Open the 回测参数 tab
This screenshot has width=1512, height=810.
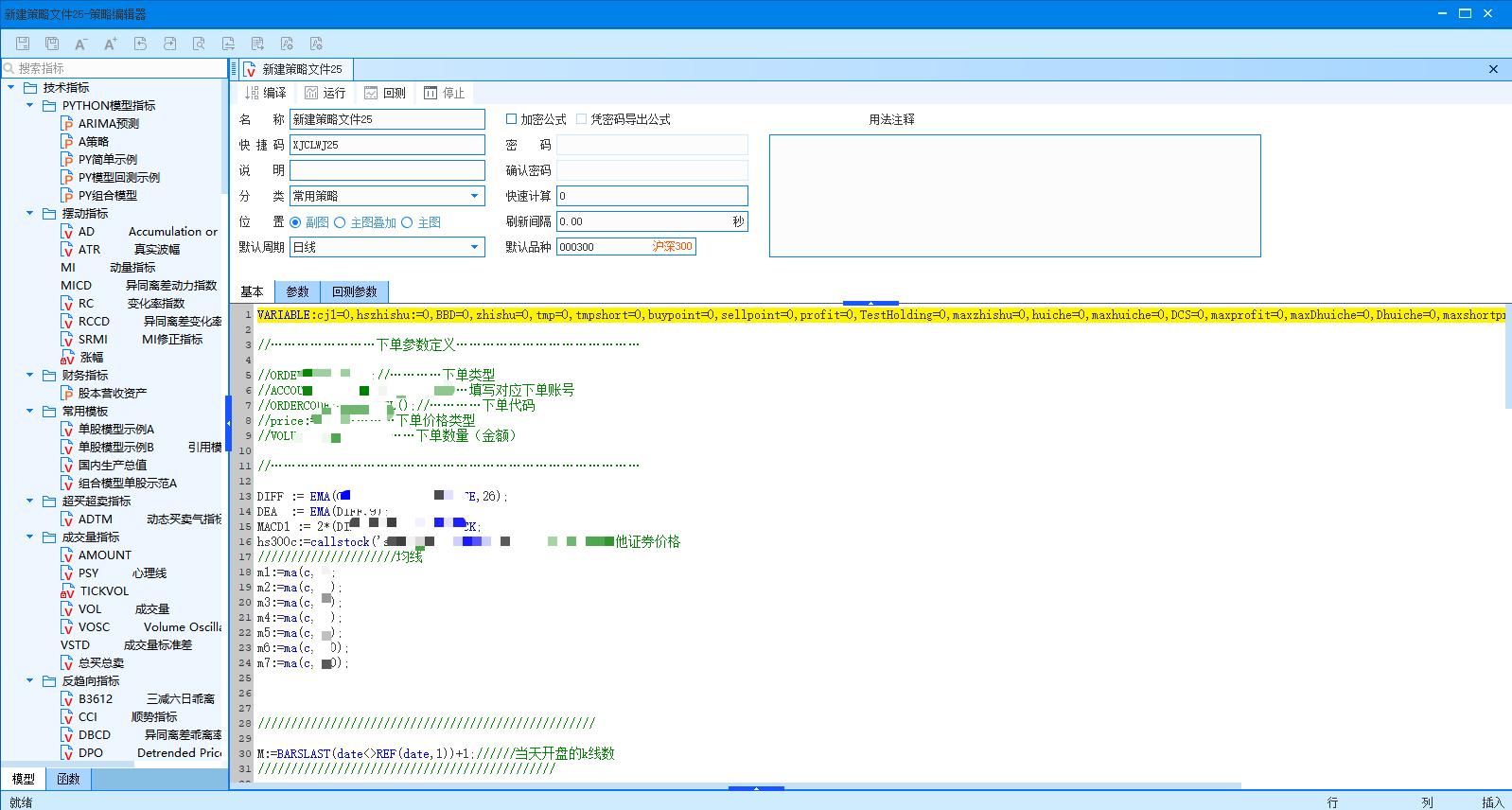pyautogui.click(x=355, y=291)
